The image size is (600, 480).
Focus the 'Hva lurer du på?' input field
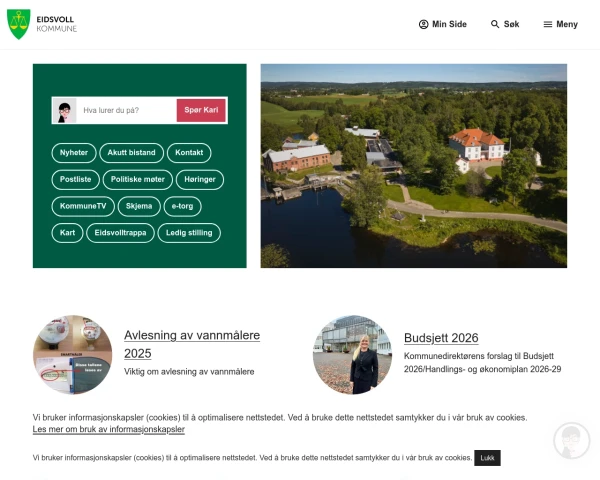point(125,111)
